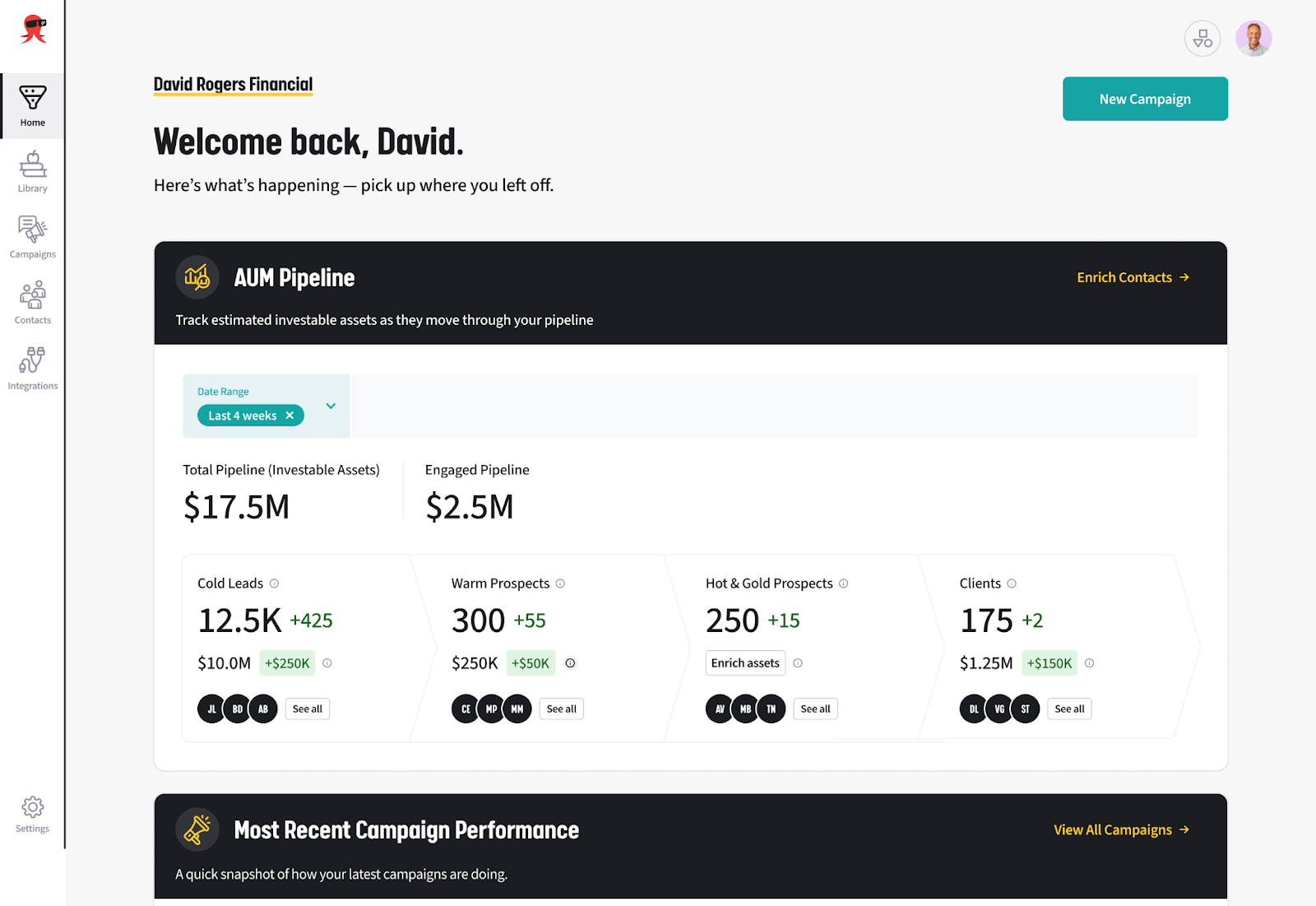
Task: See all Warm Prospects contacts
Action: (561, 709)
